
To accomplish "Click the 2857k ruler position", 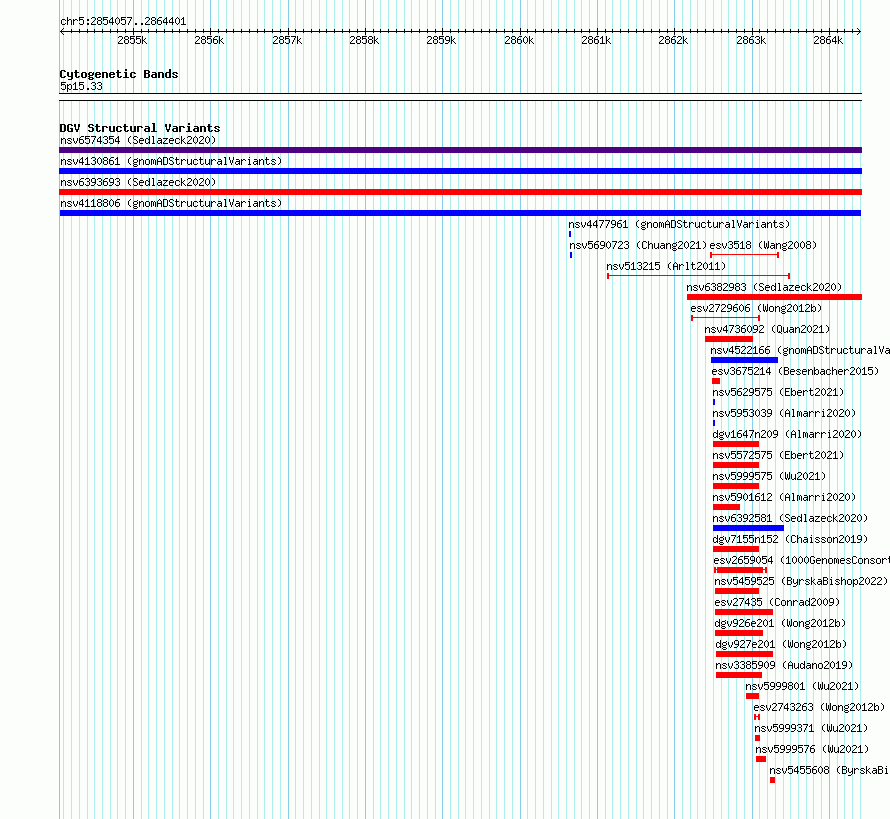I will point(287,40).
